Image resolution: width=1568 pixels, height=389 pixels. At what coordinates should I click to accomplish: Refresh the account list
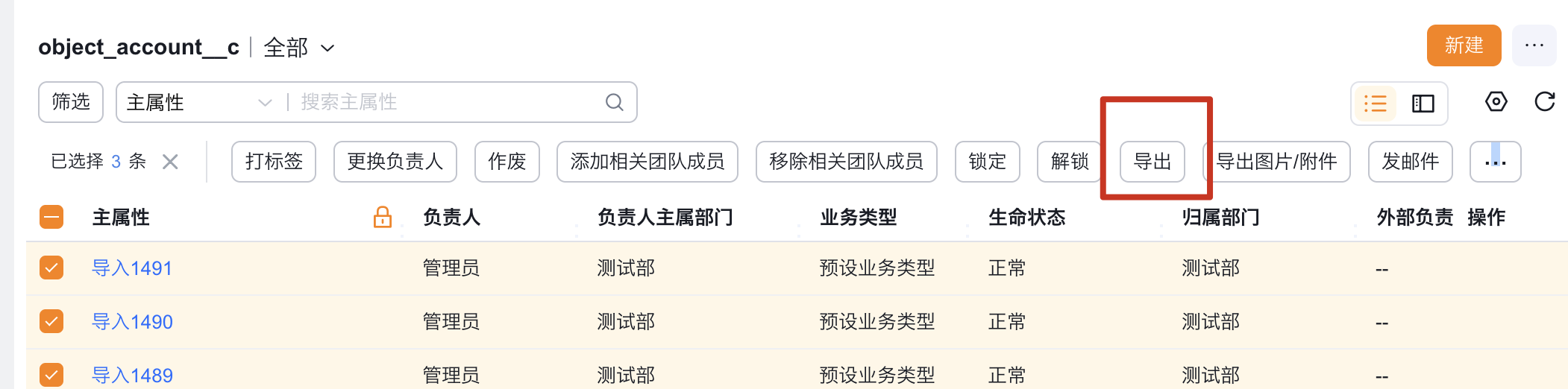pyautogui.click(x=1544, y=102)
